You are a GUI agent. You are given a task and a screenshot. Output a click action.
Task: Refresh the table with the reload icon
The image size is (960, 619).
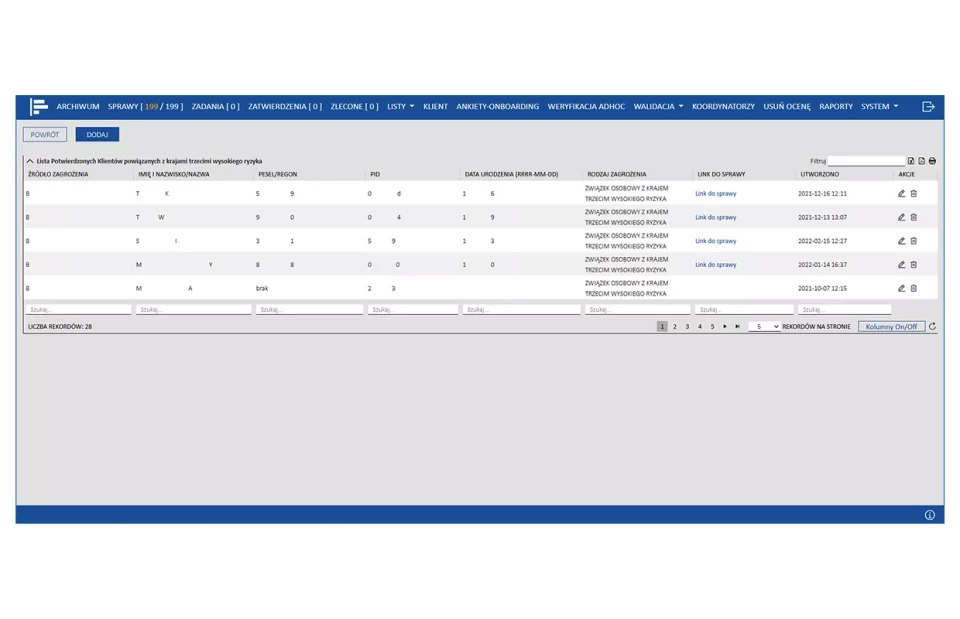(933, 326)
